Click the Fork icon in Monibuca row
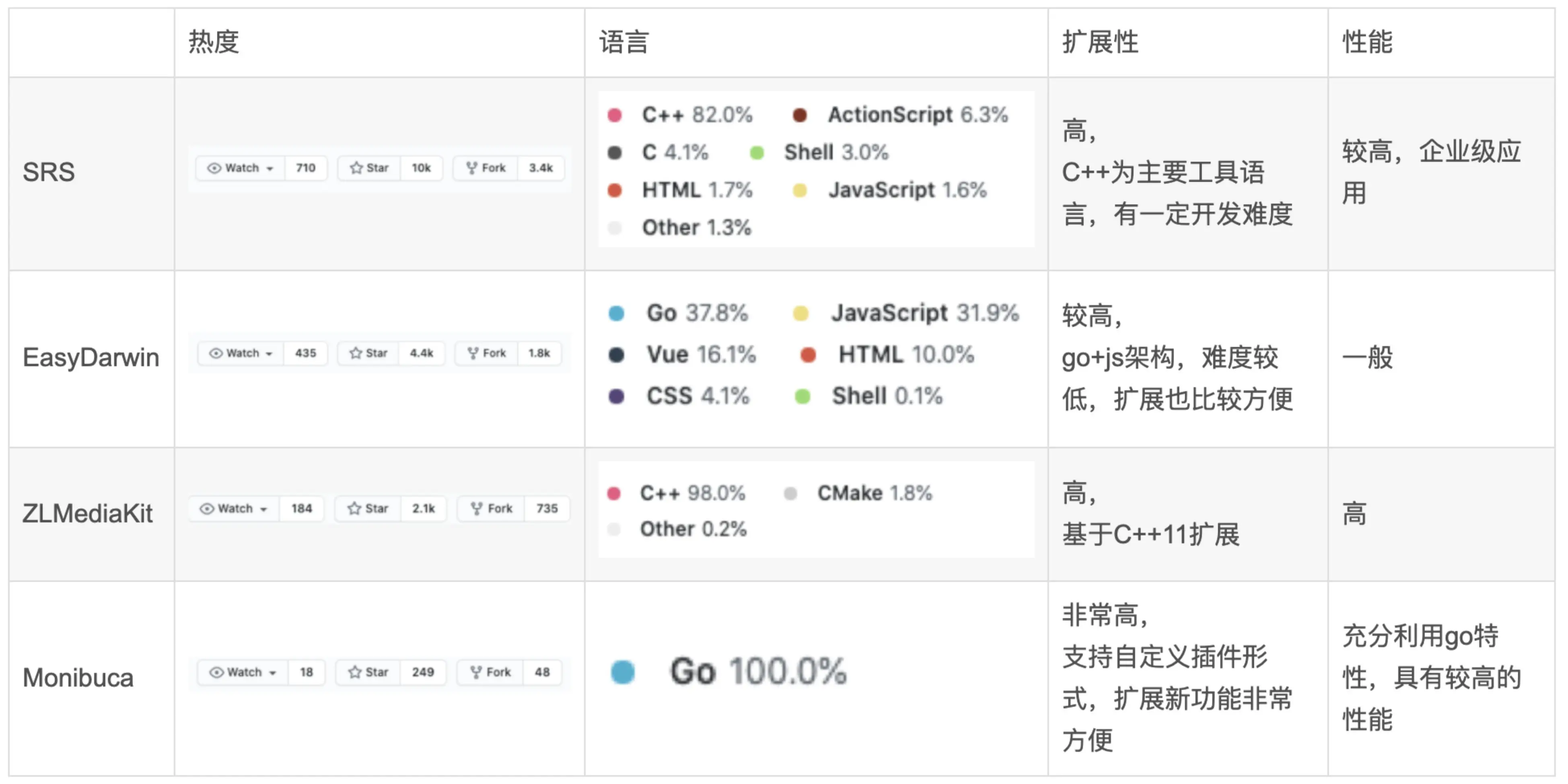 point(476,673)
